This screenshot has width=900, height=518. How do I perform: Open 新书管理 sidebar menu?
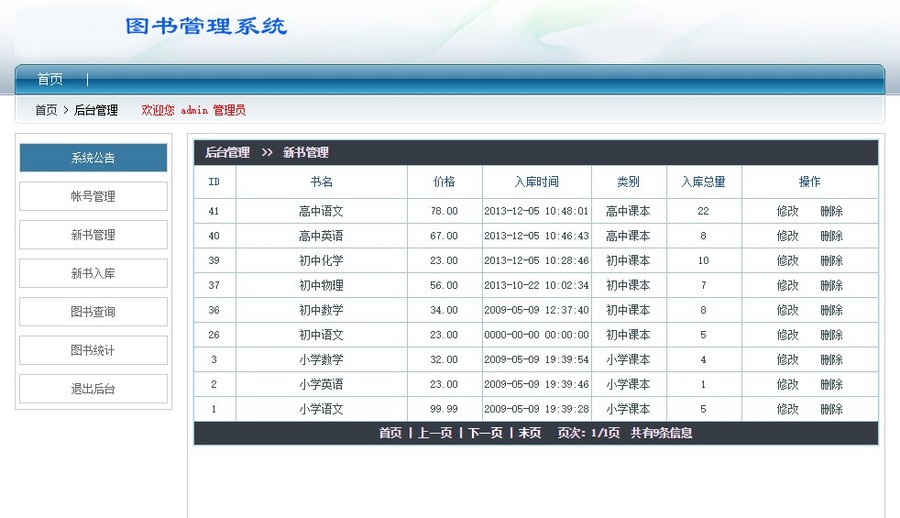click(x=93, y=235)
